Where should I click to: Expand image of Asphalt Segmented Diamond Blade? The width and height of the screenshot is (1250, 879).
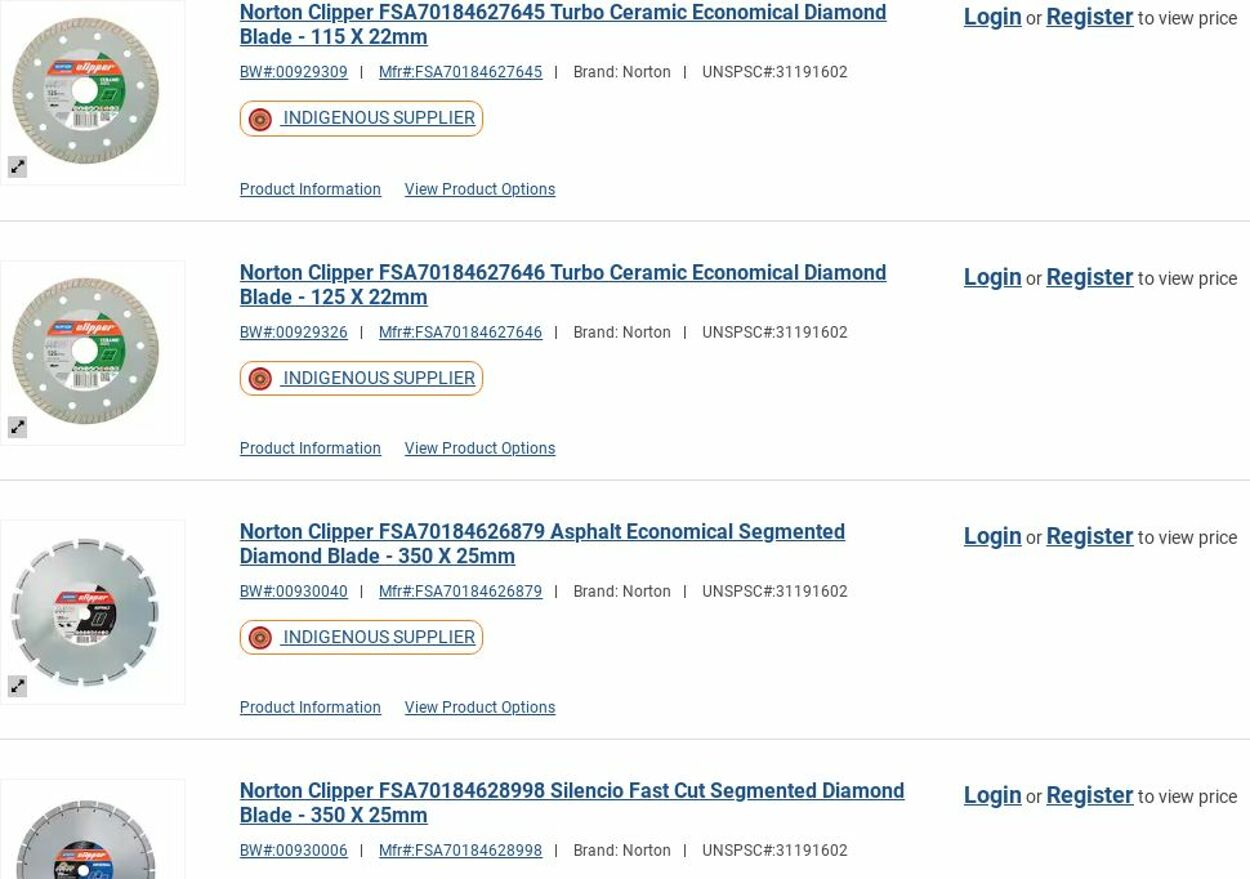coord(18,686)
